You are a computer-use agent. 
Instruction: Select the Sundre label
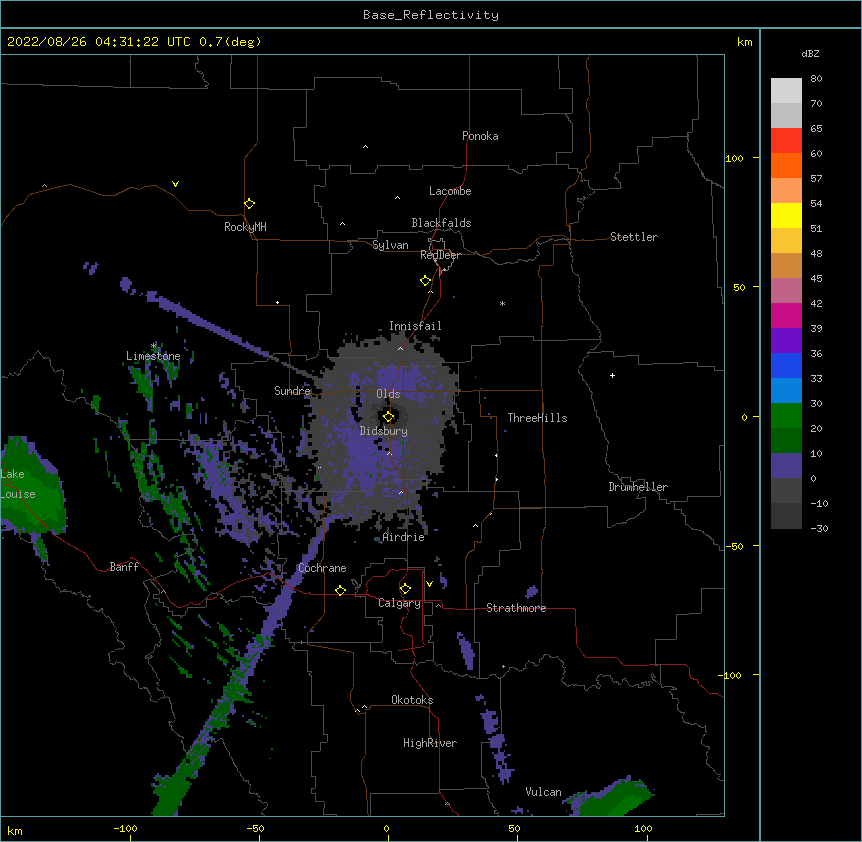click(292, 391)
